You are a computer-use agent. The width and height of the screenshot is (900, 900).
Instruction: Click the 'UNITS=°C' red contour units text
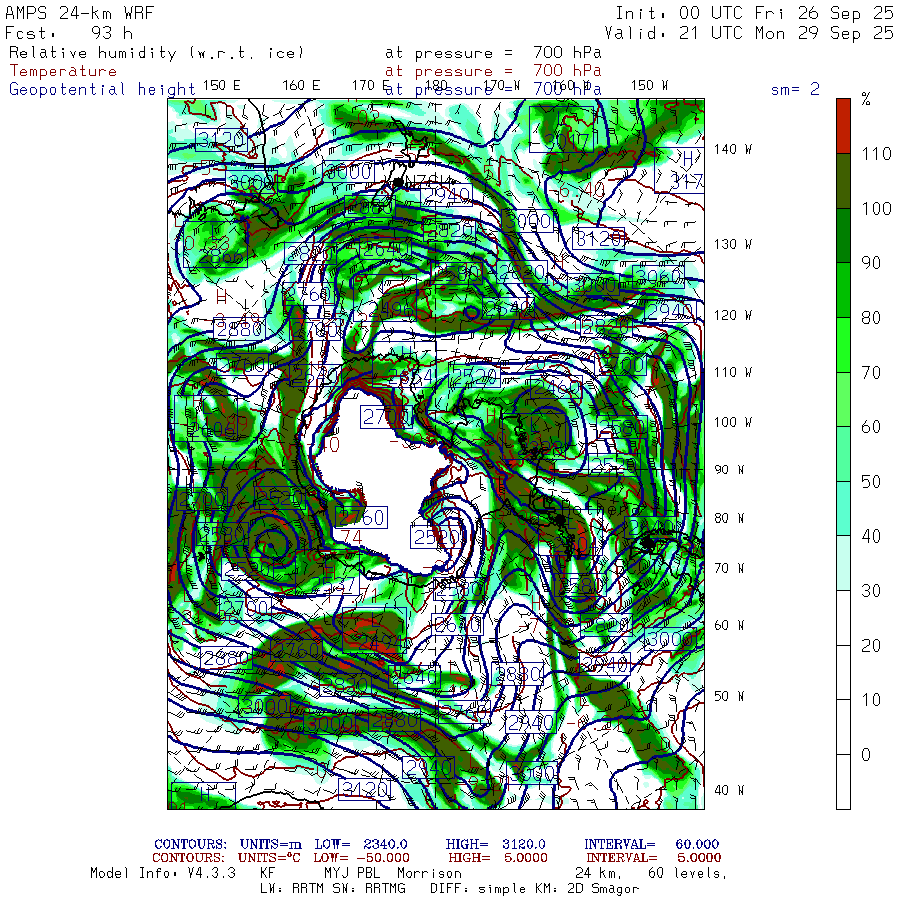coord(269,858)
